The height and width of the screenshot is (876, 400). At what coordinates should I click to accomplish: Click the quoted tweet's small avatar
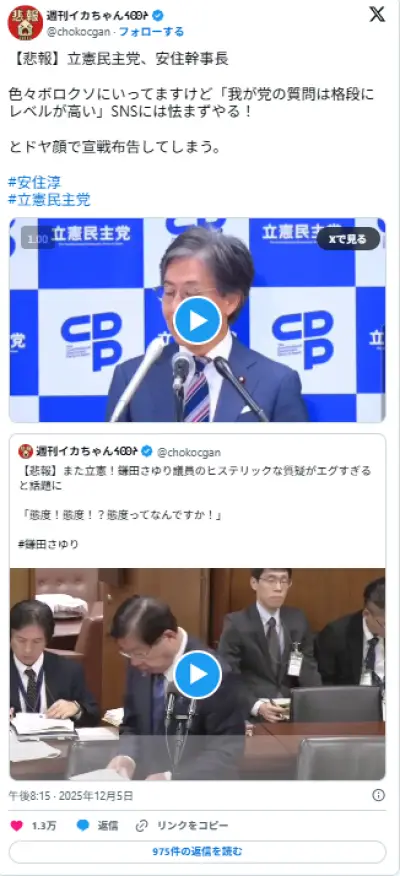pos(26,451)
